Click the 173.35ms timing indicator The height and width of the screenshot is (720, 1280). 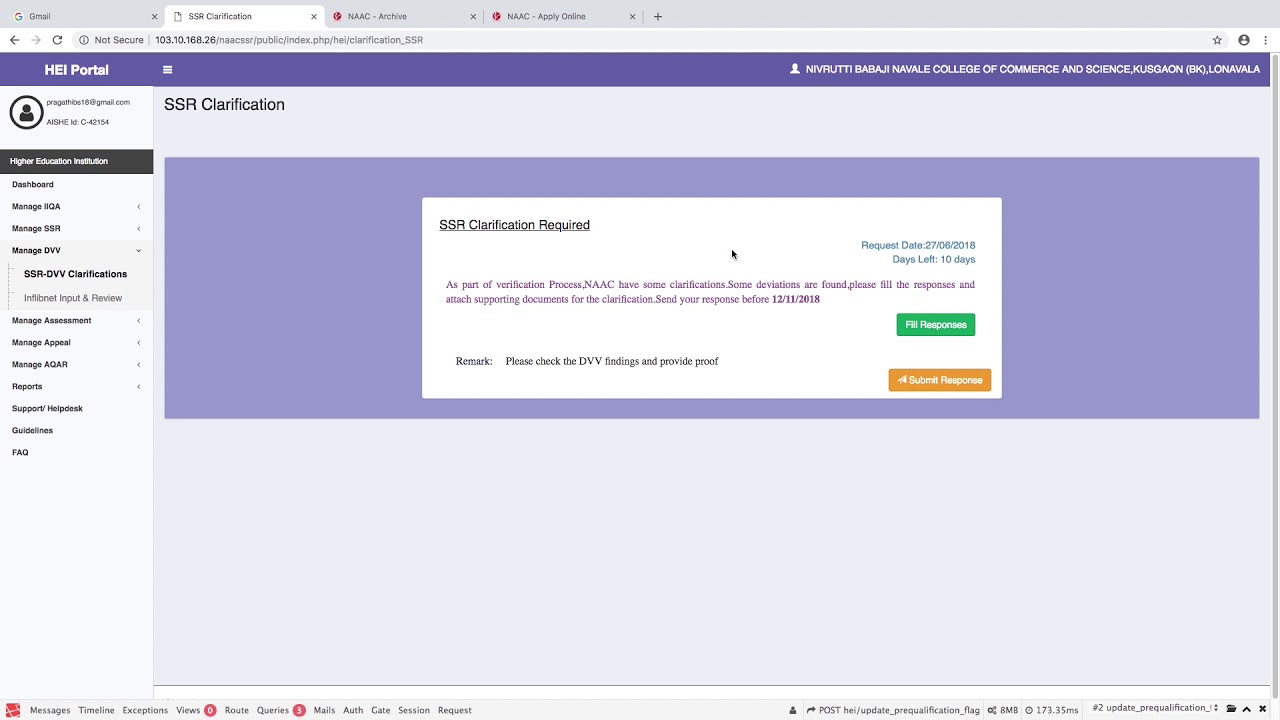[x=1051, y=710]
